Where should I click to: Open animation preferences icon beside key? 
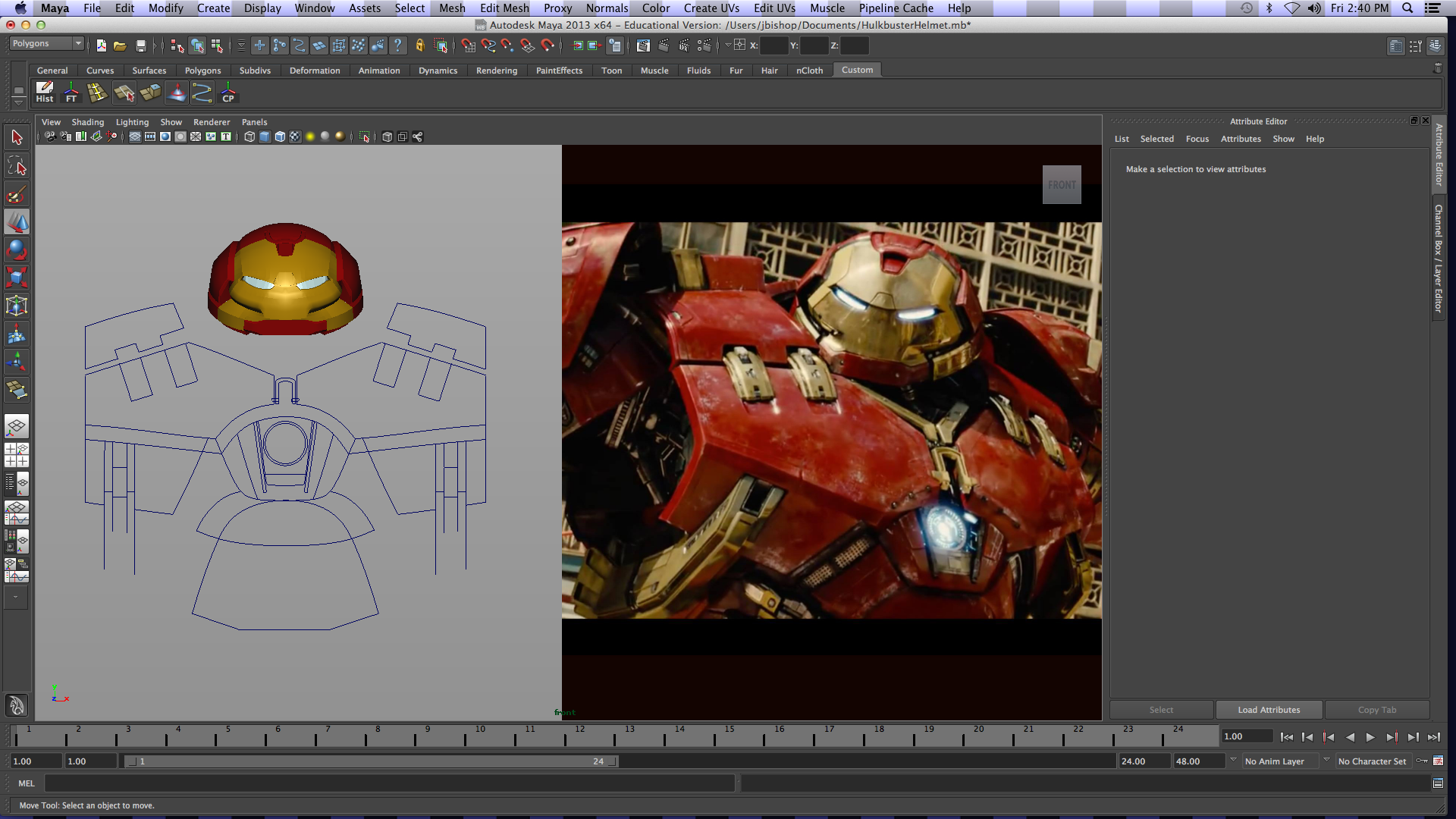[1438, 761]
